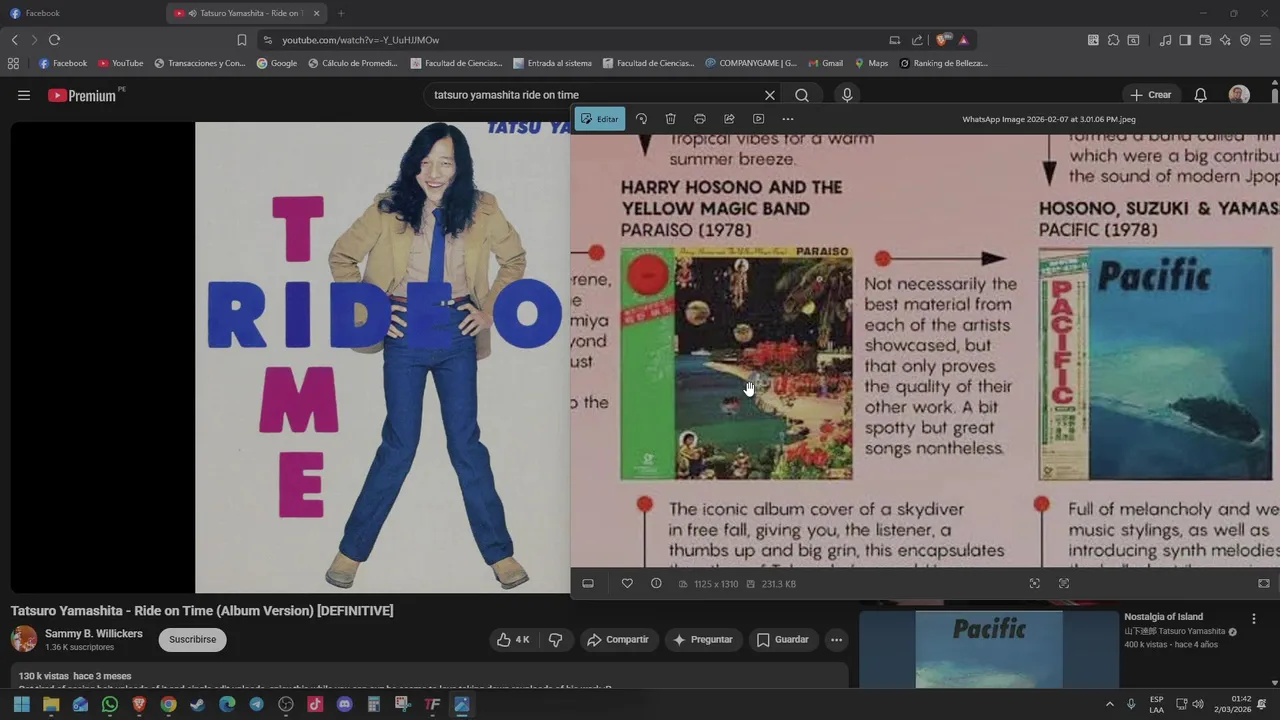The width and height of the screenshot is (1280, 720).
Task: Click image dimensions 1125 x 1310 text
Action: click(x=716, y=584)
